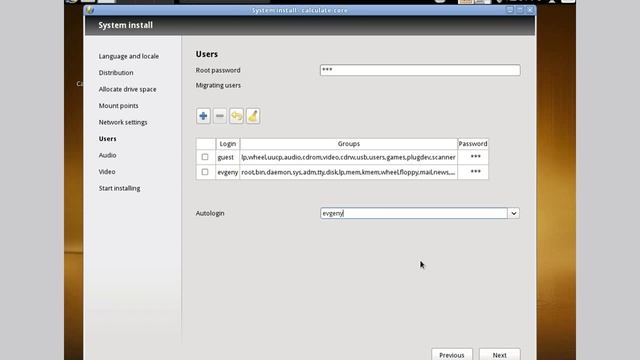Click the Password column header
Screen dimensions: 640x360
[x=473, y=144]
